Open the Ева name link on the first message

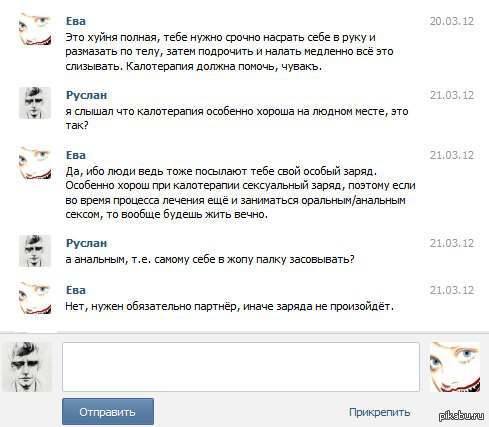click(76, 21)
